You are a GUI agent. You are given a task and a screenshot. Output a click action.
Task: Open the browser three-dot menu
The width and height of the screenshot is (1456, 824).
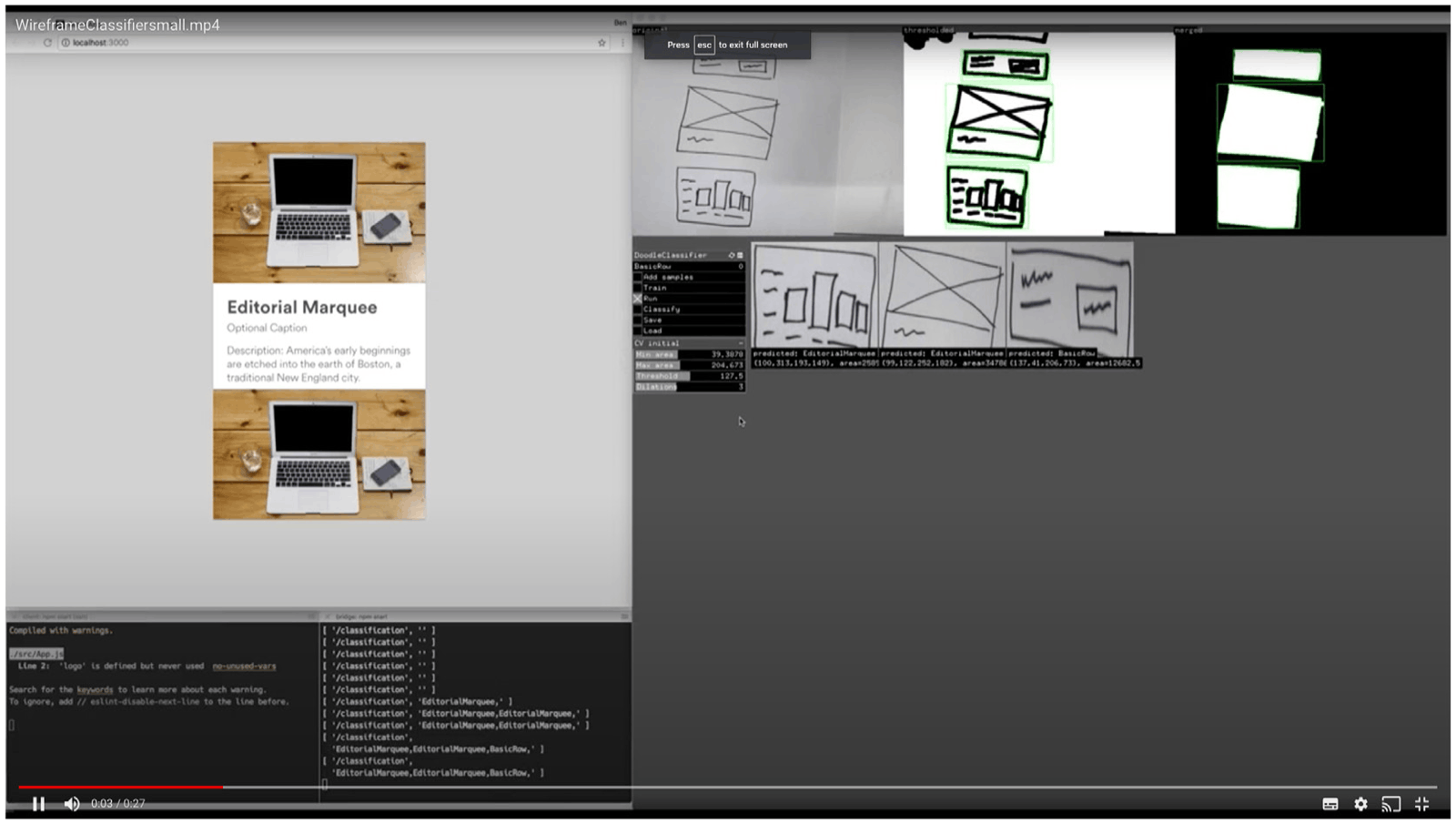coord(622,43)
